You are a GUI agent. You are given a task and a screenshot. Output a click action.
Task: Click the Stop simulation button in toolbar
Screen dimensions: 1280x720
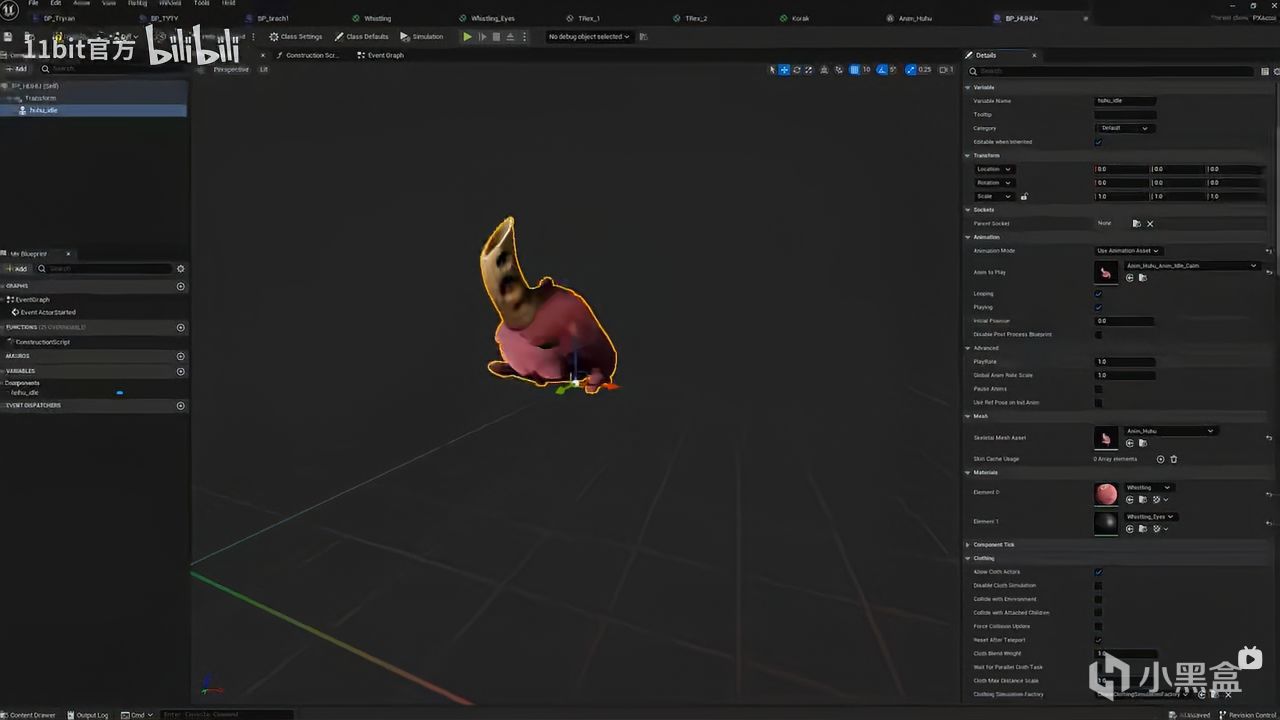click(496, 37)
